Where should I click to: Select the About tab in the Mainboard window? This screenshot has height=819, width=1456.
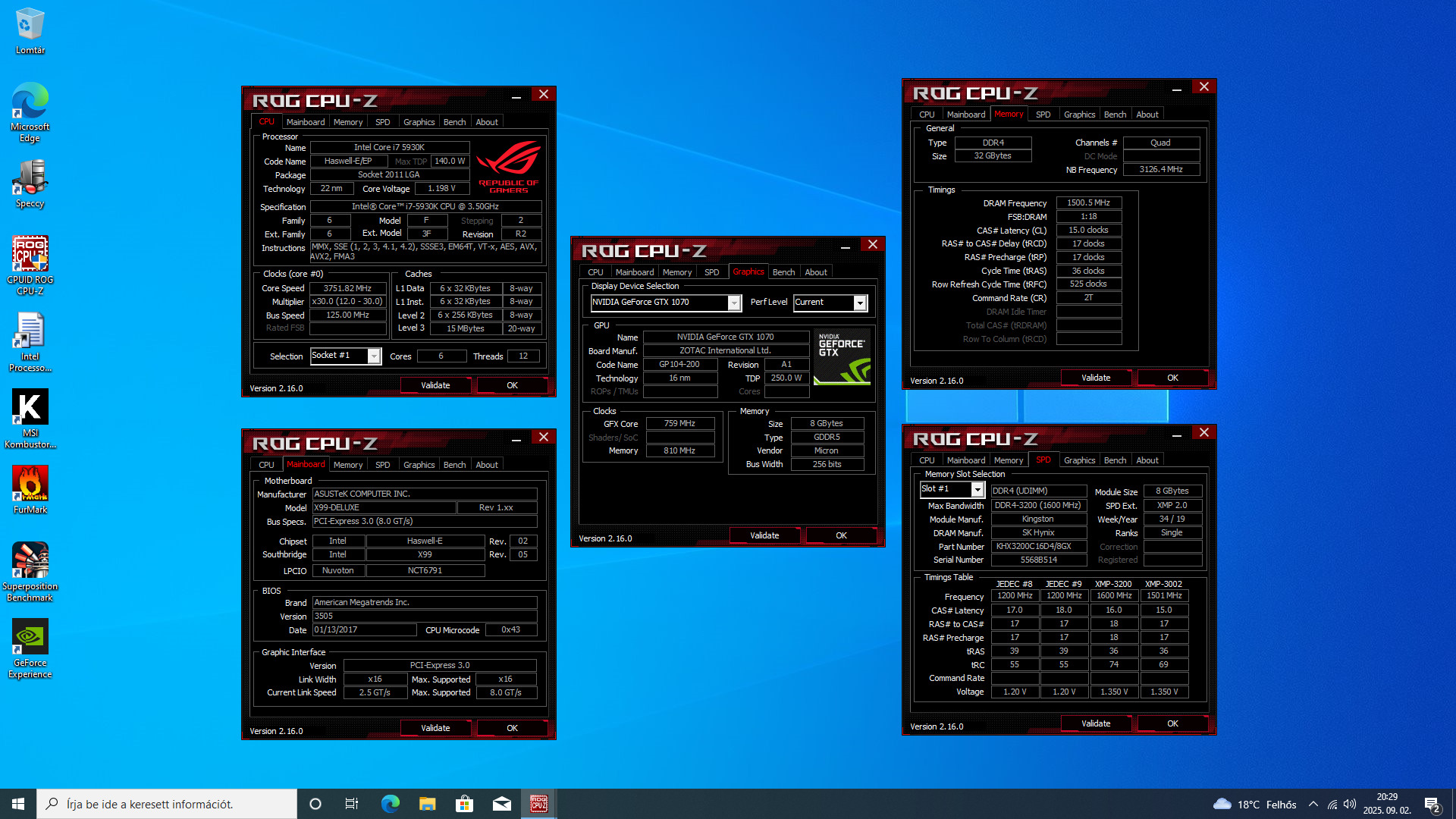[x=486, y=465]
